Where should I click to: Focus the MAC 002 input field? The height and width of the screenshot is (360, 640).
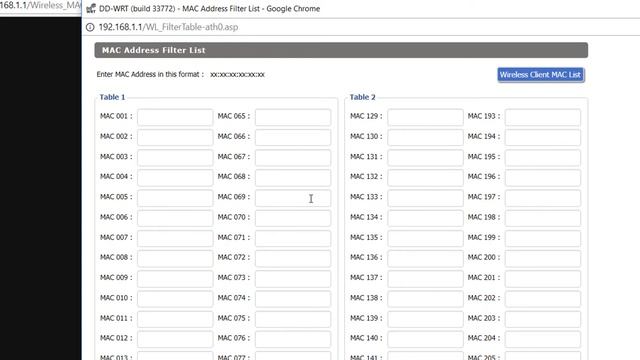[x=175, y=137]
